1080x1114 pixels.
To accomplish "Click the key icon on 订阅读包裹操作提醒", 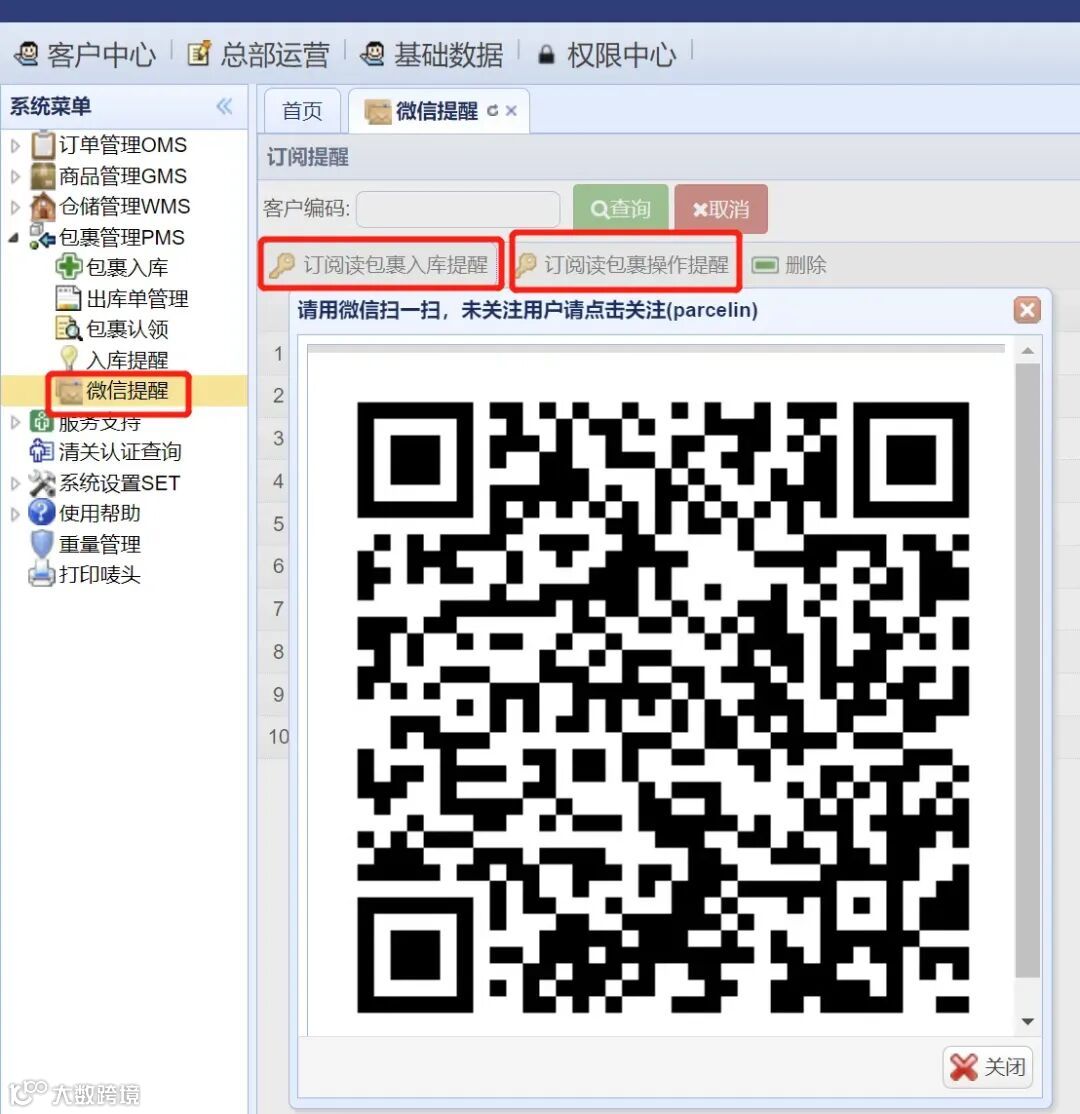I will pos(526,264).
